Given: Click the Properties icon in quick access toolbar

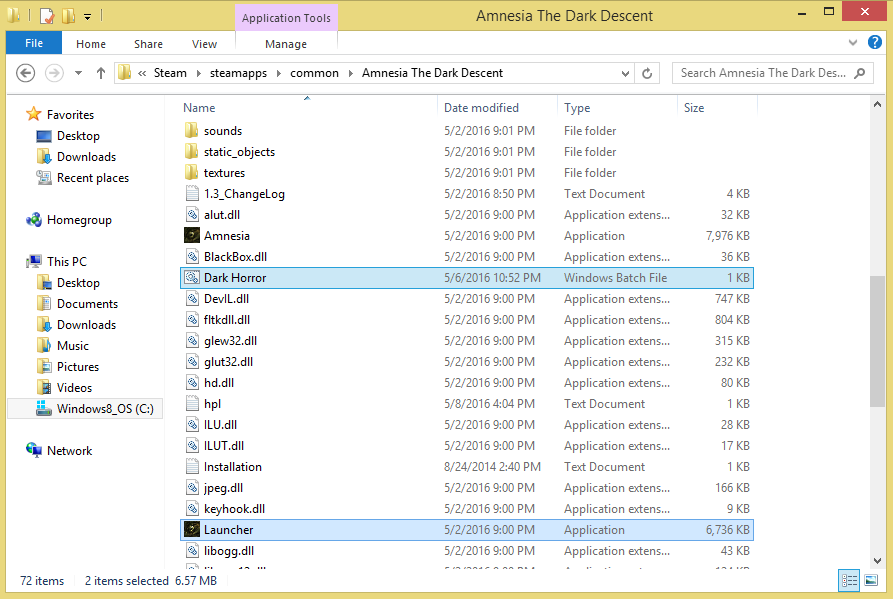Looking at the screenshot, I should (x=46, y=16).
